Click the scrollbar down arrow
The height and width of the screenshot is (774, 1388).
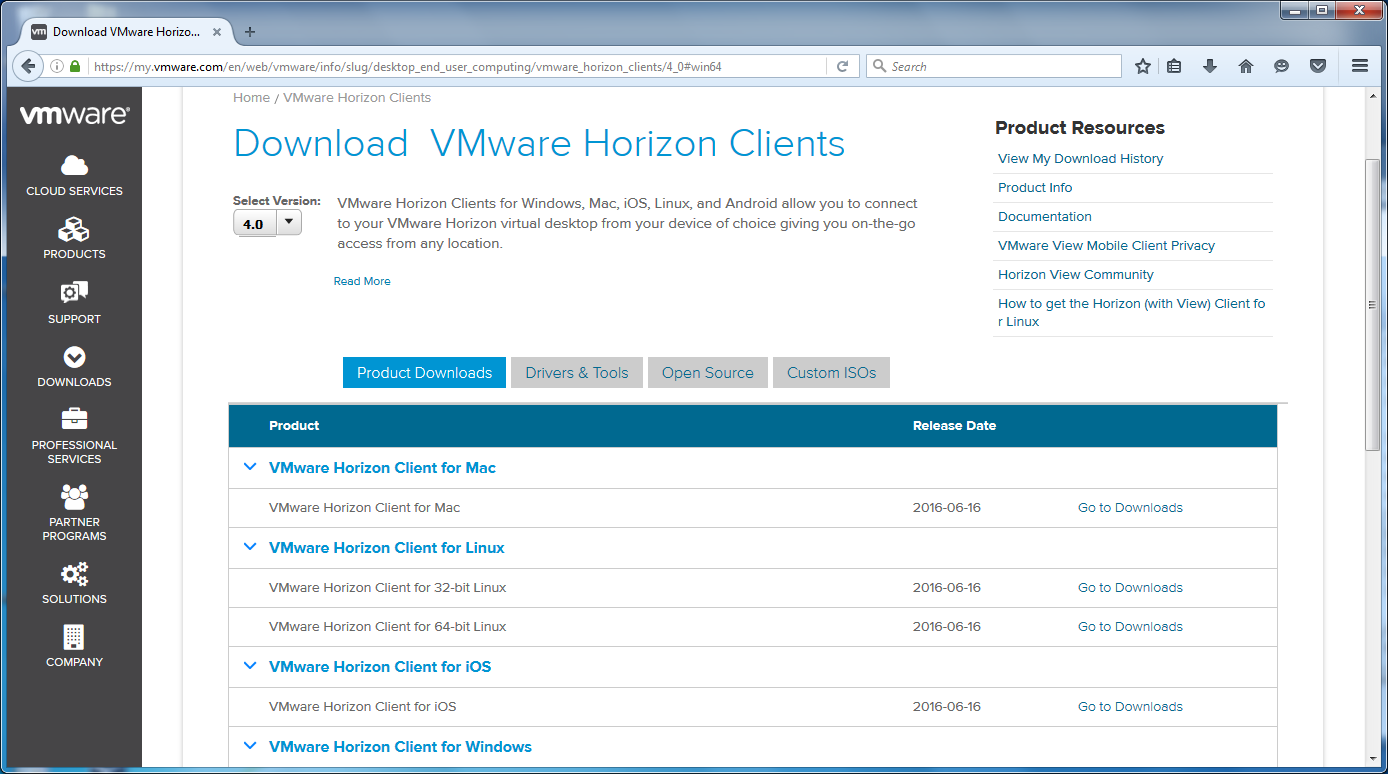(x=1373, y=758)
